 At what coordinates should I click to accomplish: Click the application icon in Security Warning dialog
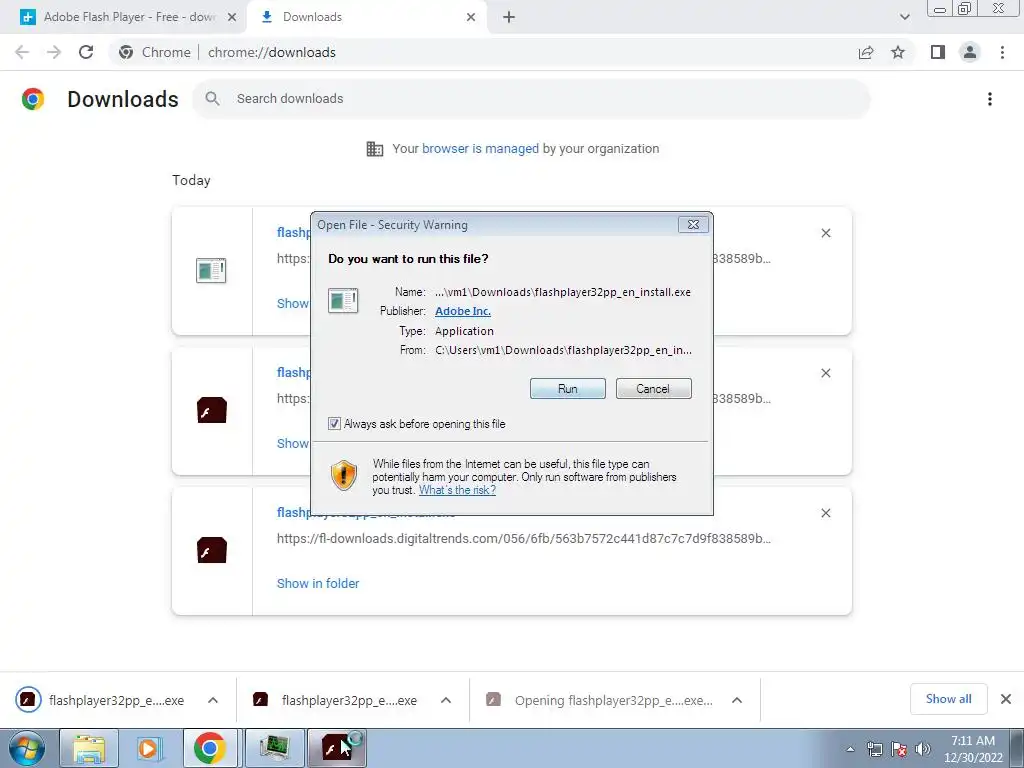(x=343, y=300)
